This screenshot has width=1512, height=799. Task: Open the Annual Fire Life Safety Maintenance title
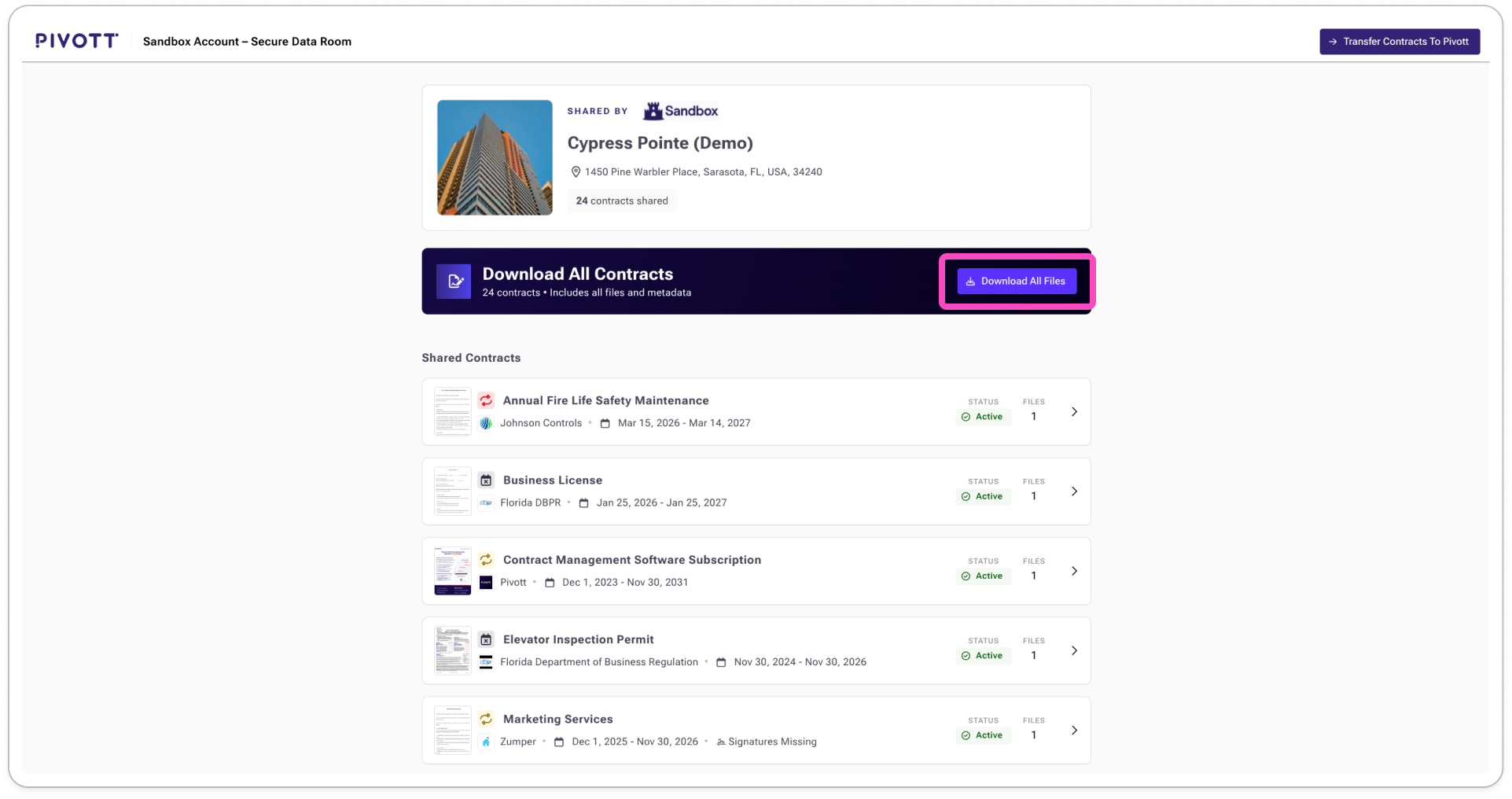coord(605,400)
